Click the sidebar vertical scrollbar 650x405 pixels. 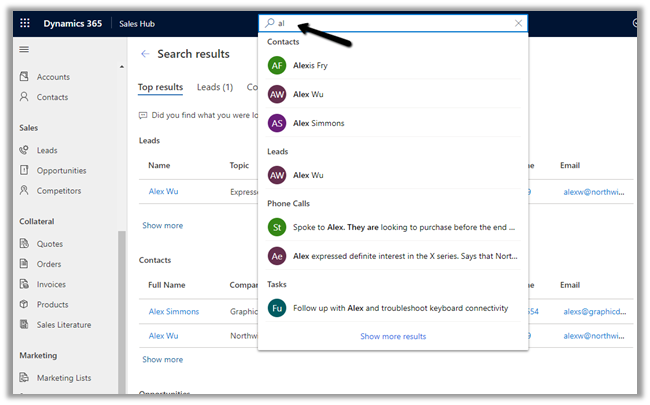pos(122,300)
